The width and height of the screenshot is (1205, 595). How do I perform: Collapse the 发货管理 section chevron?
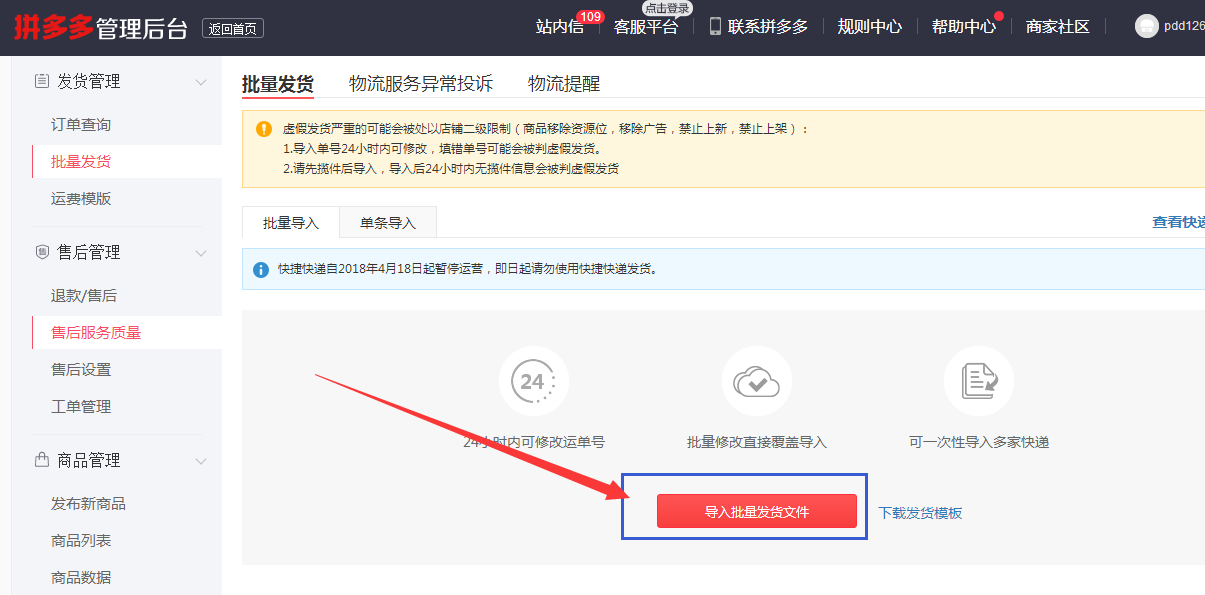tap(201, 82)
